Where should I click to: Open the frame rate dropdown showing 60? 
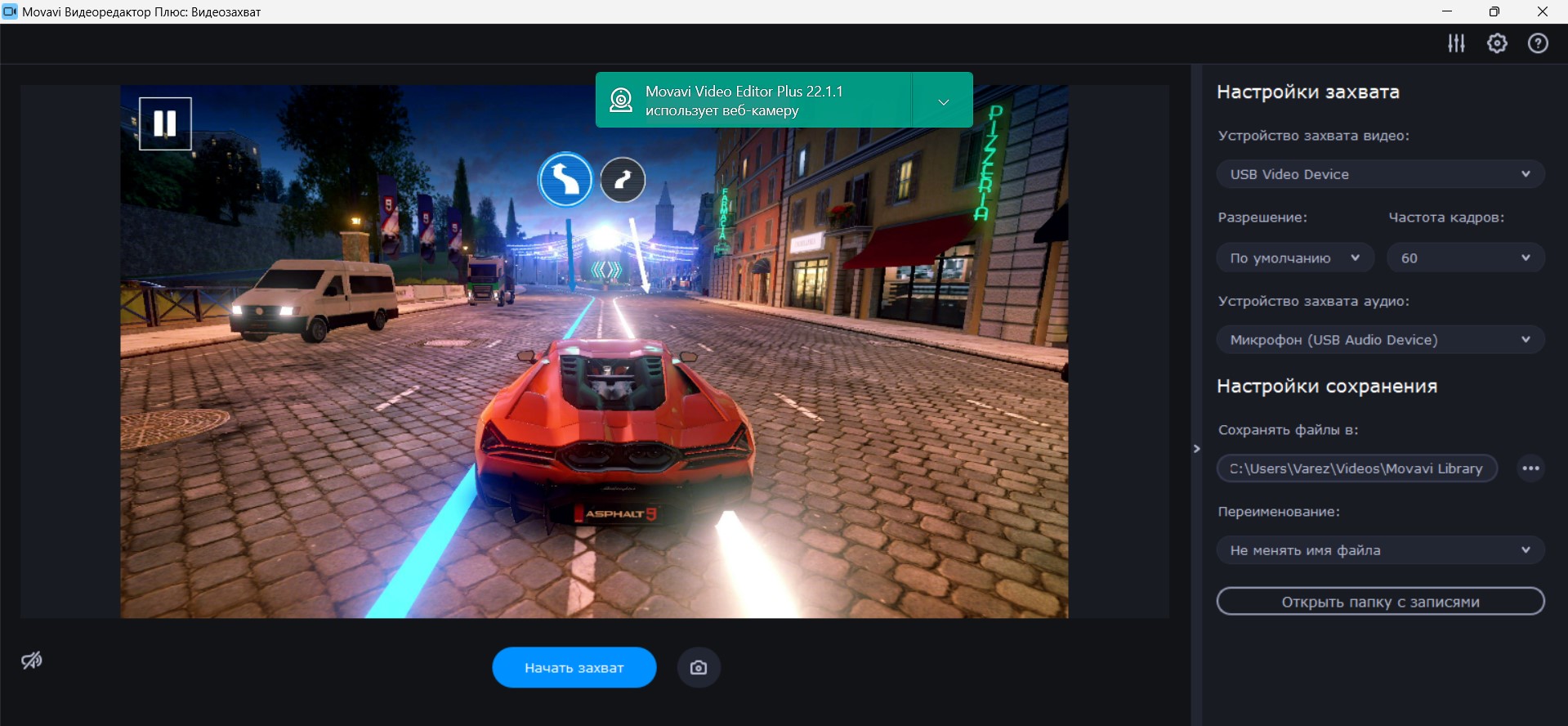click(x=1465, y=258)
